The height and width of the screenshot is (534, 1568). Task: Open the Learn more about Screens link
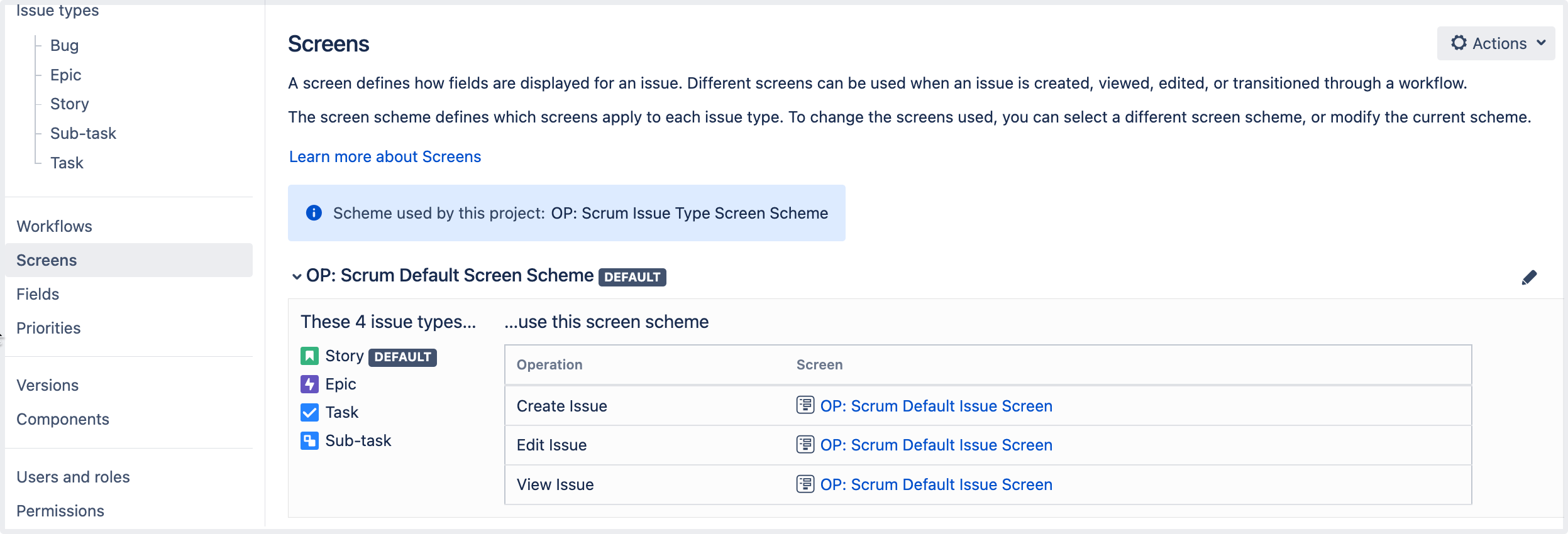click(385, 156)
